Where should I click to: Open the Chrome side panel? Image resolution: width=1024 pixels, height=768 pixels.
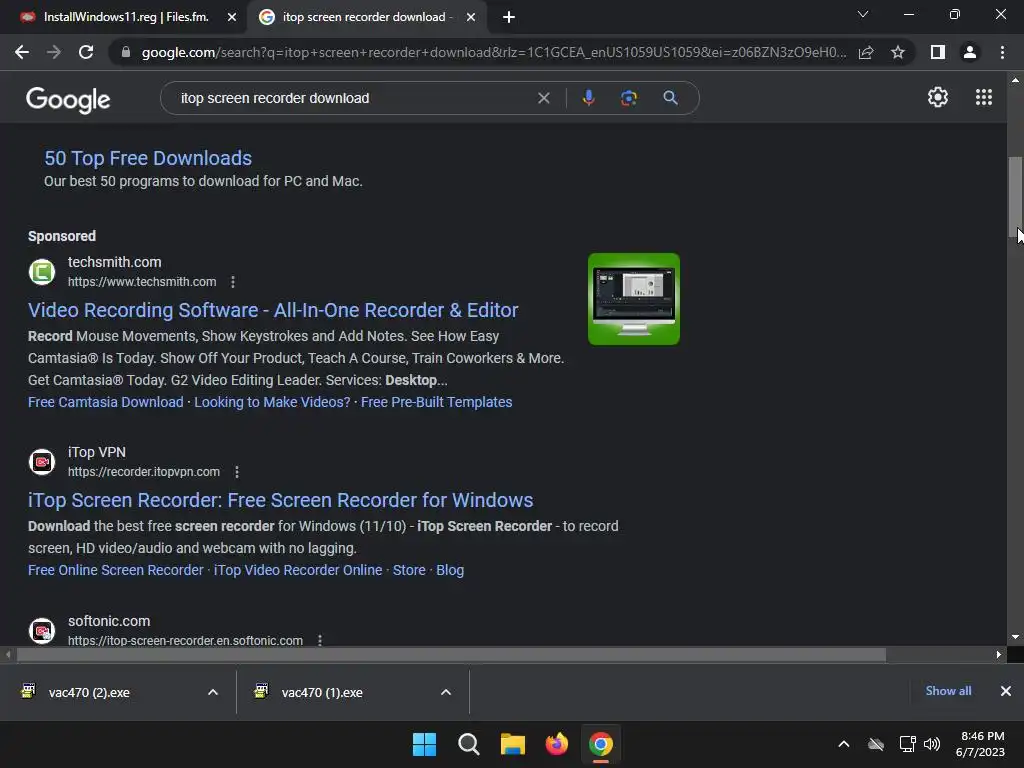tap(938, 52)
